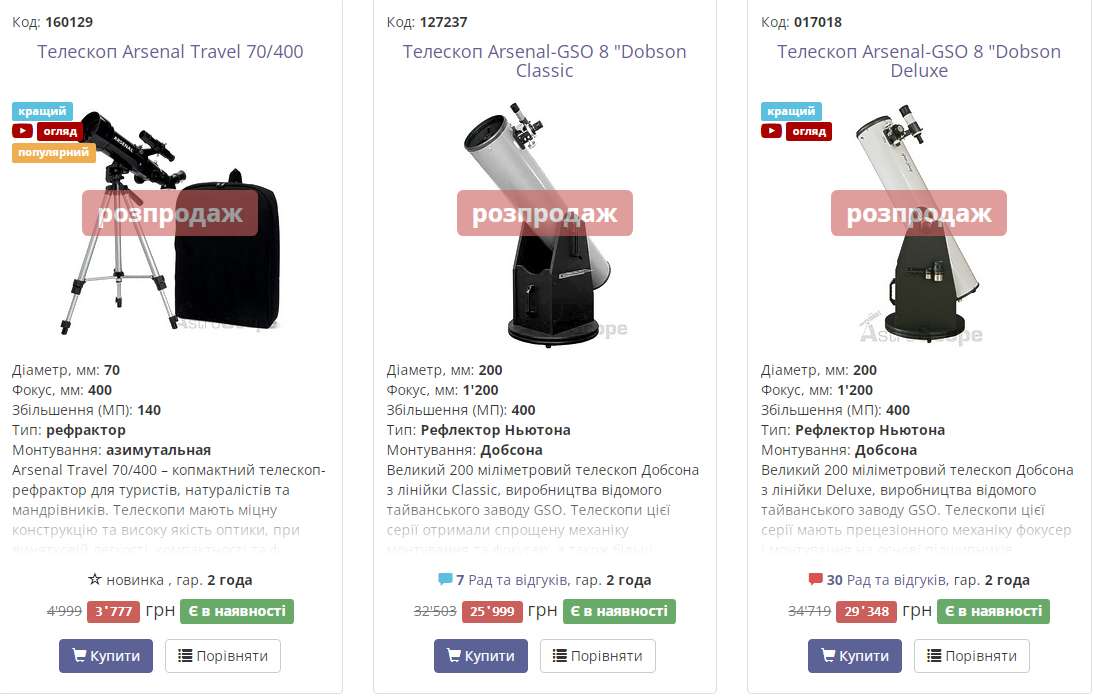1093x696 pixels.
Task: Click YouTube review icon on Arsenal Travel 70/400
Action: click(x=23, y=131)
